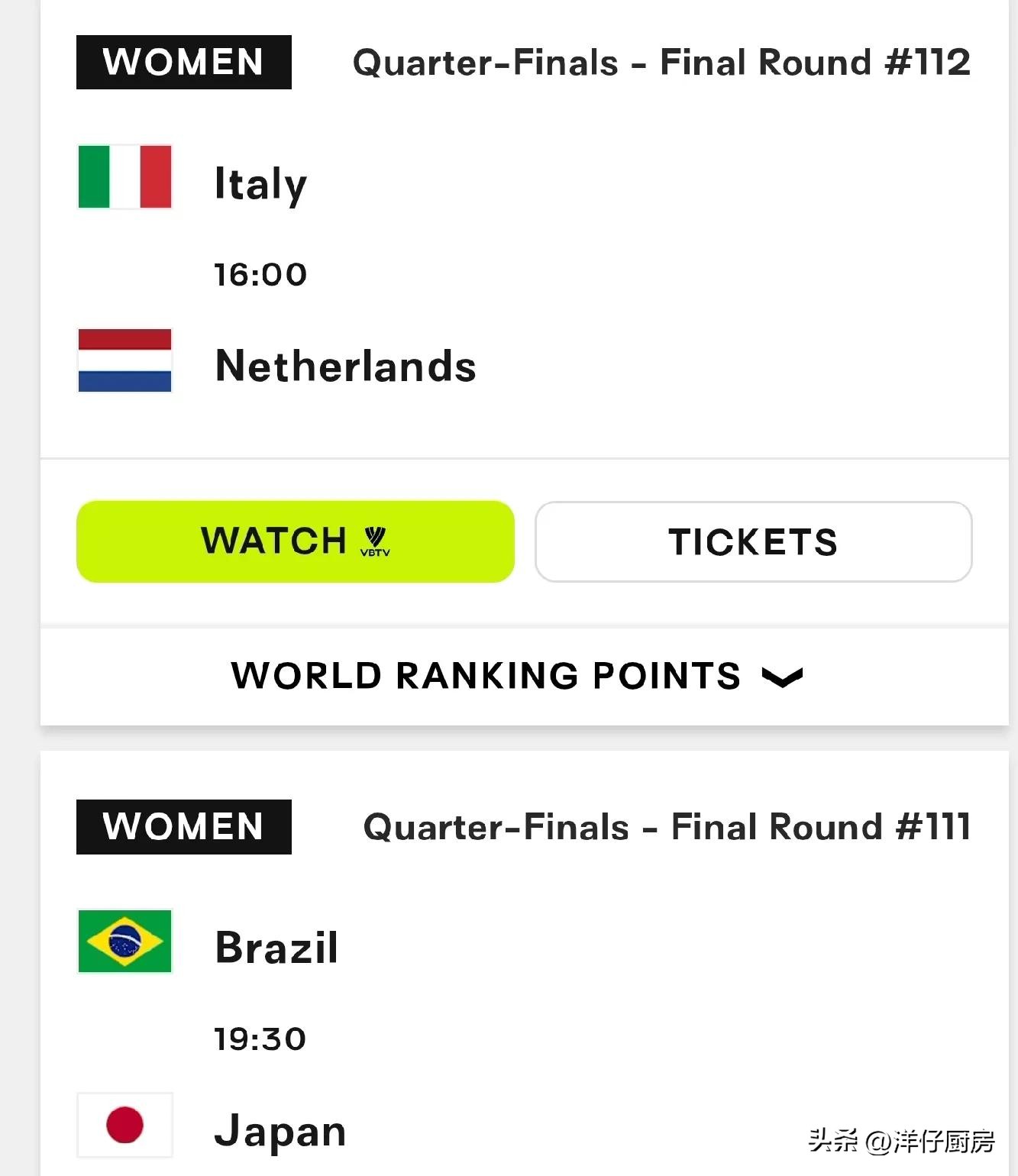Click the Italy flag icon
This screenshot has width=1018, height=1176.
[124, 176]
